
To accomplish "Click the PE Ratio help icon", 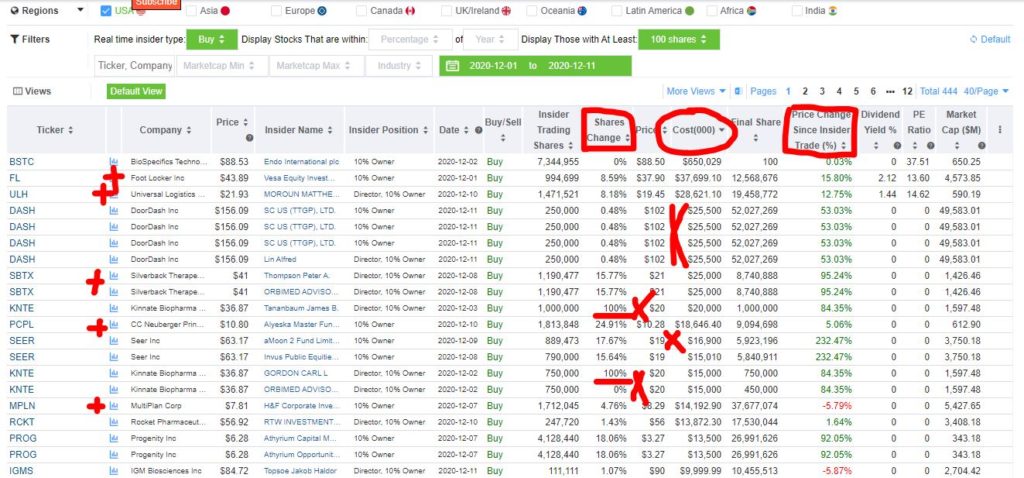I will point(931,146).
